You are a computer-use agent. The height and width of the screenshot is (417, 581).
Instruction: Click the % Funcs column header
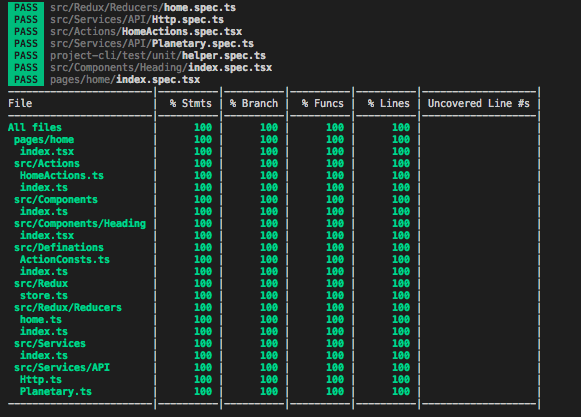click(322, 103)
